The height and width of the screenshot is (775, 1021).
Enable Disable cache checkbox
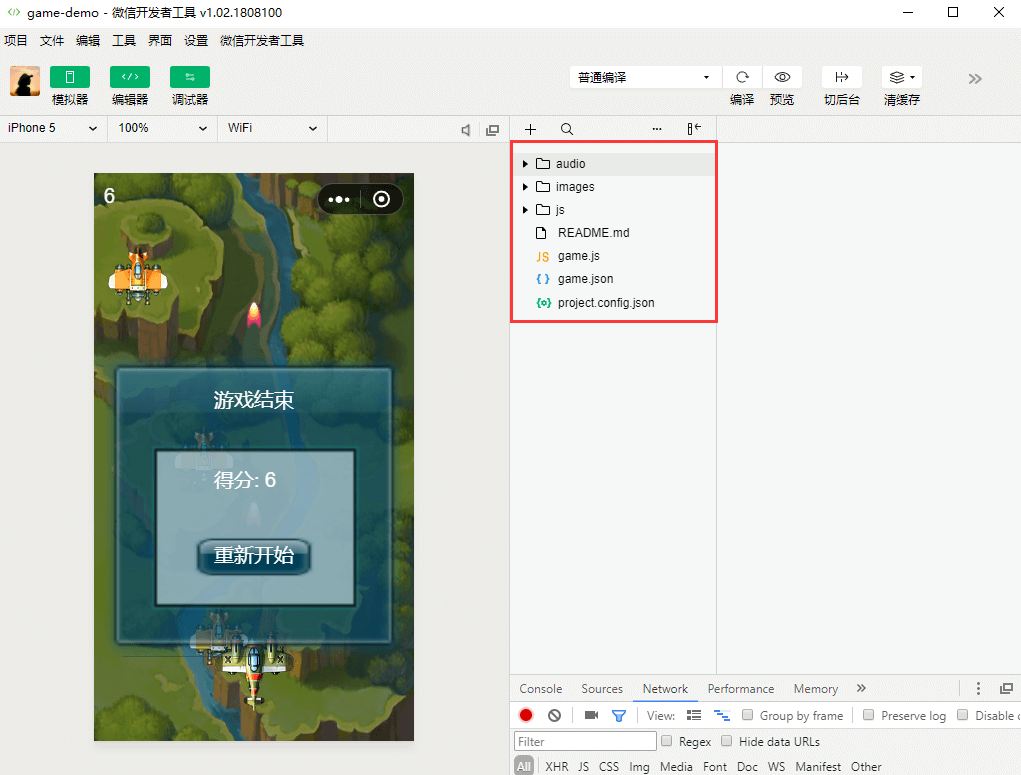click(x=962, y=714)
